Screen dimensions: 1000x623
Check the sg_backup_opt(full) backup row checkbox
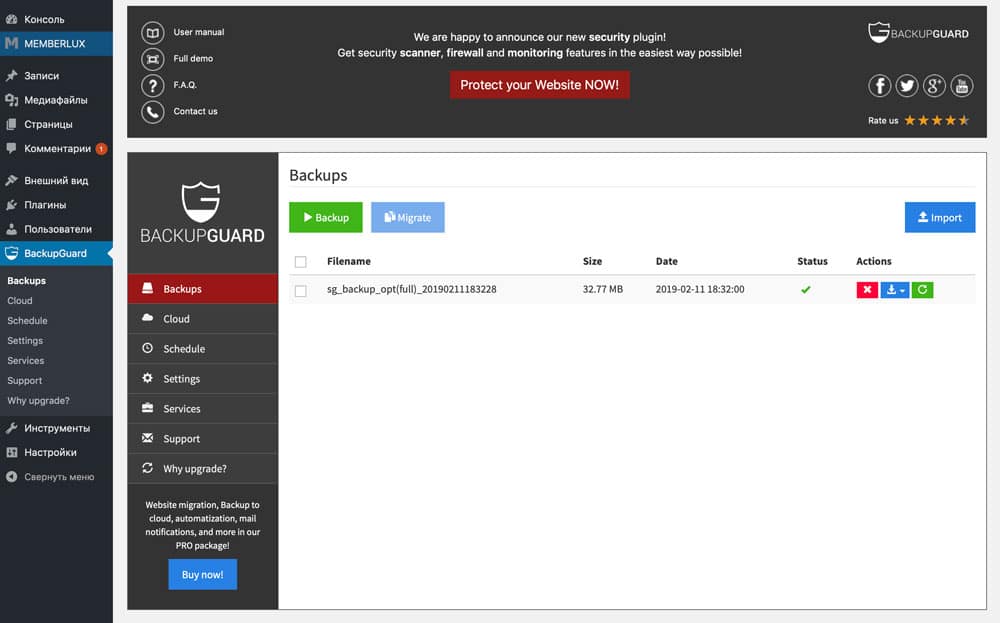tap(301, 290)
